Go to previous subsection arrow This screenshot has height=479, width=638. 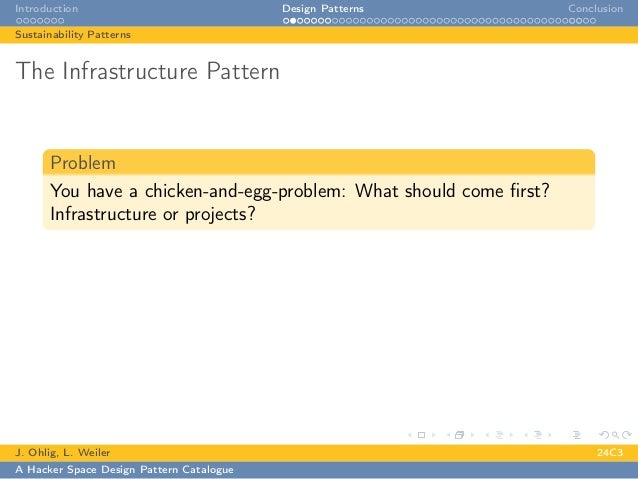pyautogui.click(x=487, y=435)
